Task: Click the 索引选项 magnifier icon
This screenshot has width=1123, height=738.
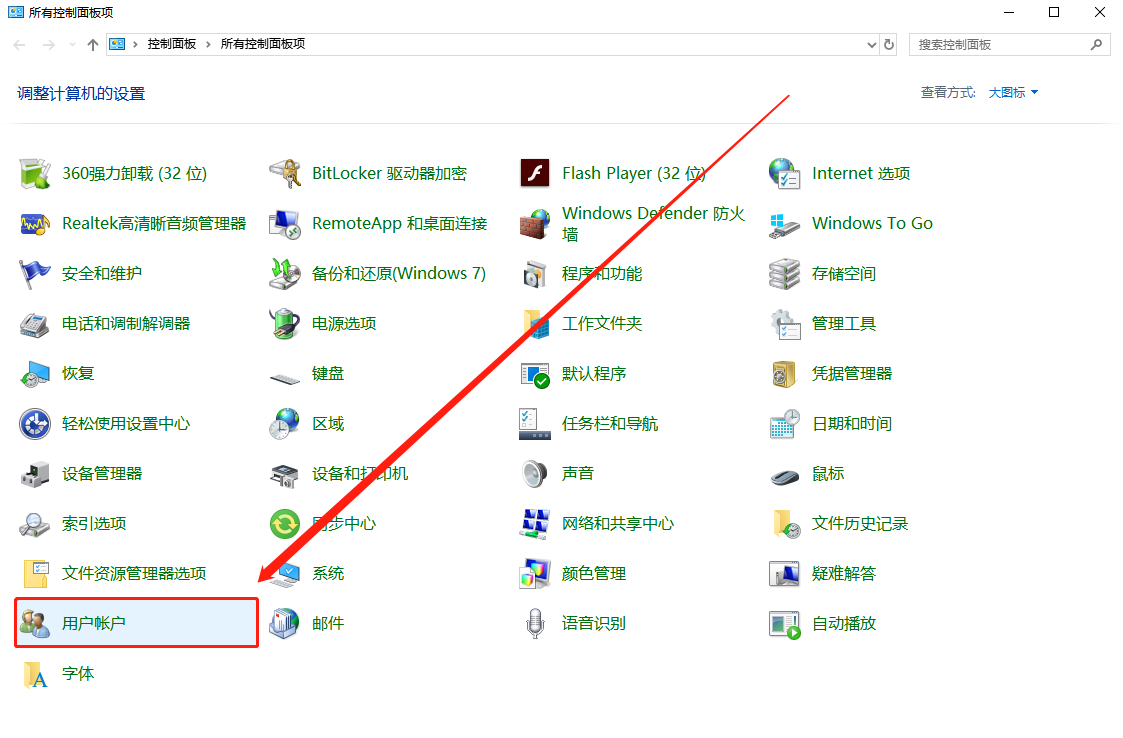Action: tap(34, 524)
